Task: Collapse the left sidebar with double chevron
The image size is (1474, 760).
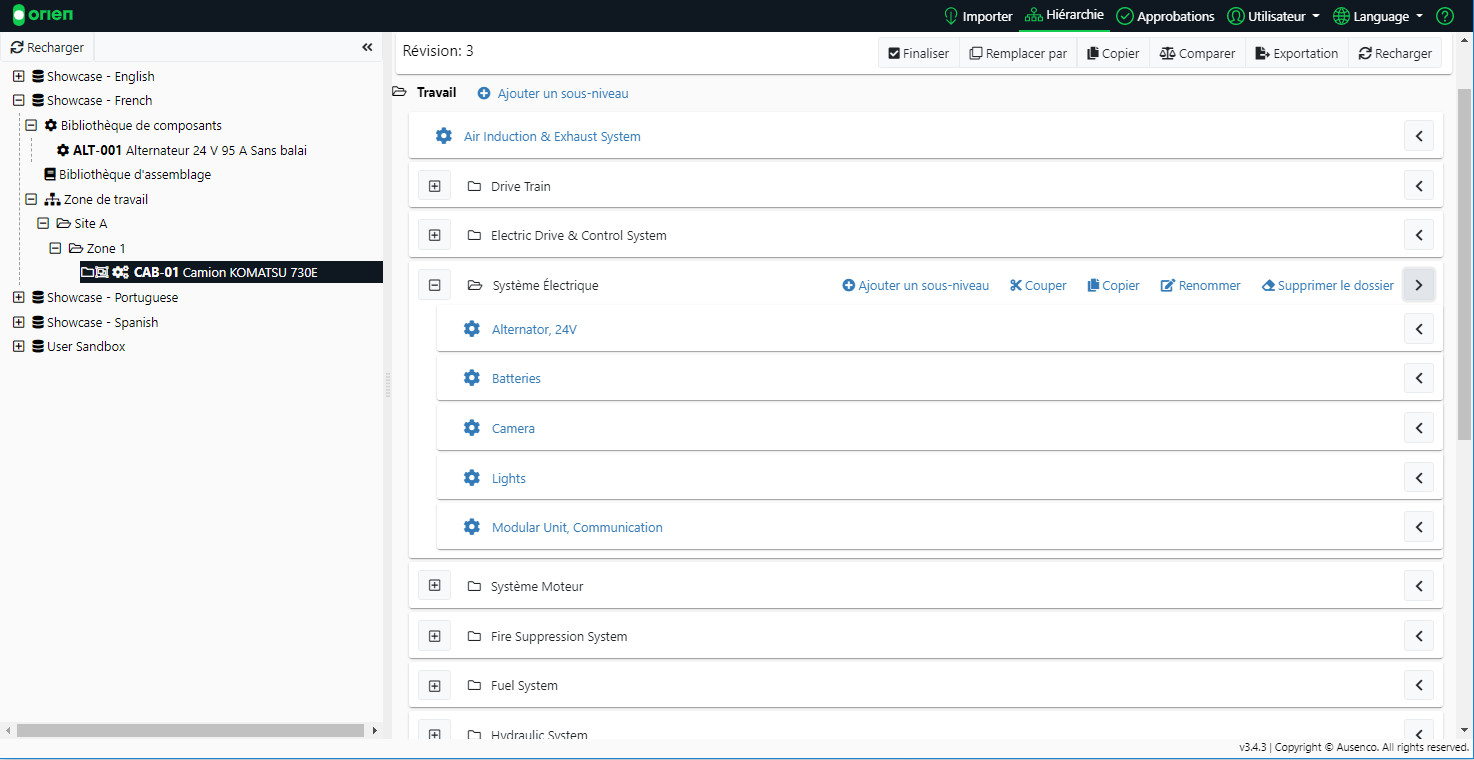Action: coord(367,48)
